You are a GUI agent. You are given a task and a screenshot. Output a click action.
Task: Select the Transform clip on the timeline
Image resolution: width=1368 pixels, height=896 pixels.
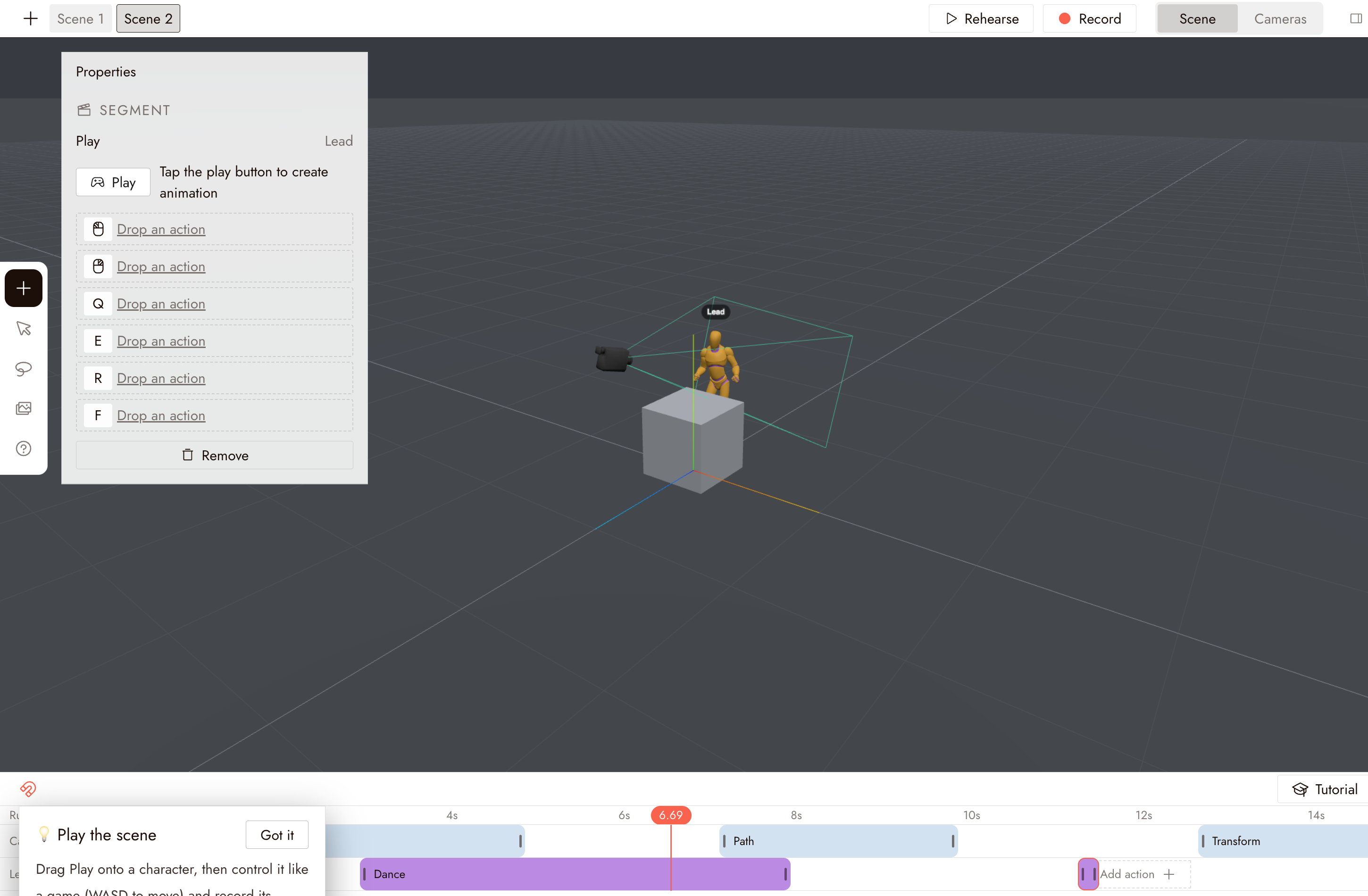point(1283,841)
